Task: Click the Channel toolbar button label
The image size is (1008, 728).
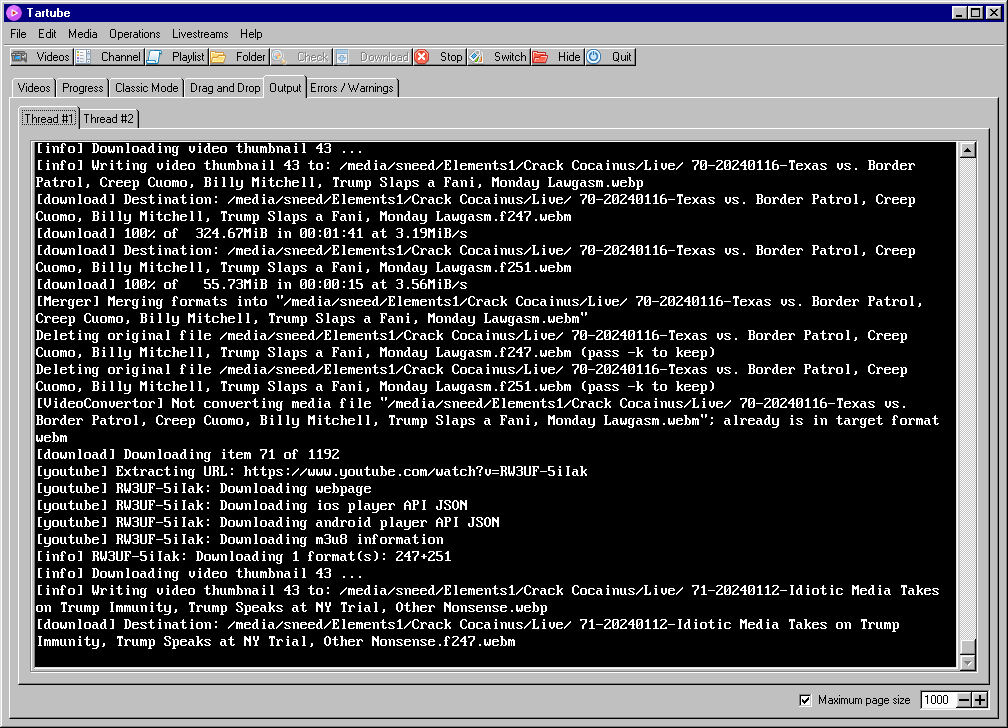Action: pos(120,57)
